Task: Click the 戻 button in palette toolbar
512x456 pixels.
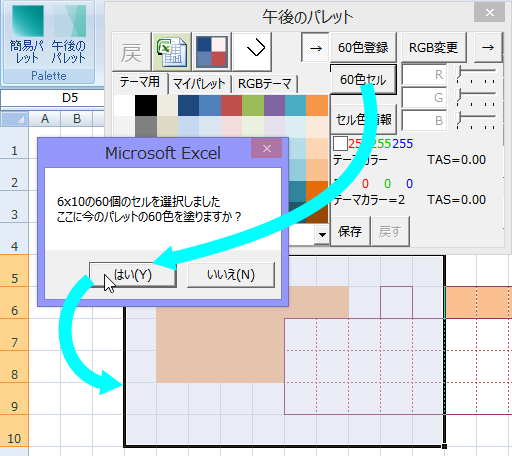Action: click(132, 52)
